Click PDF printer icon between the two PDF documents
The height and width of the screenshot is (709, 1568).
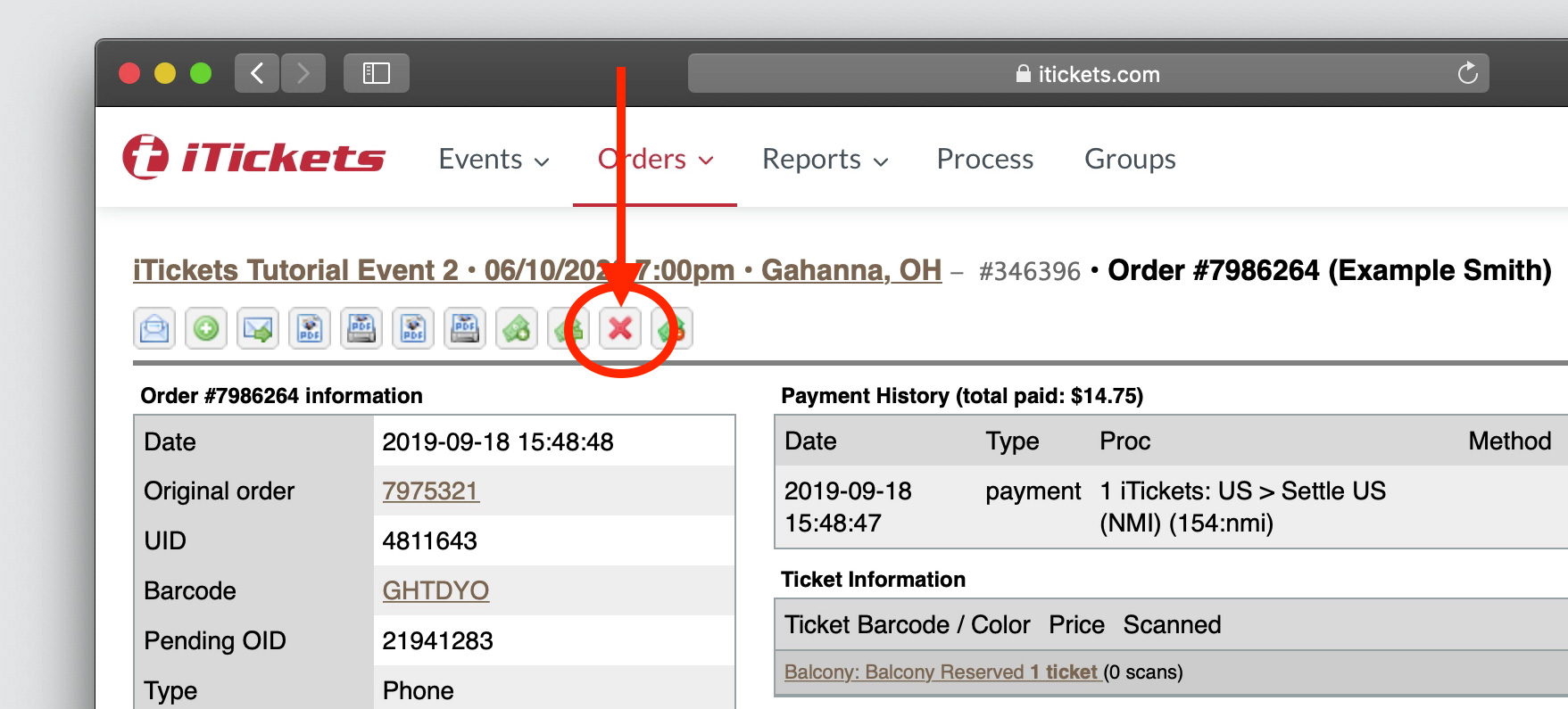coord(361,328)
